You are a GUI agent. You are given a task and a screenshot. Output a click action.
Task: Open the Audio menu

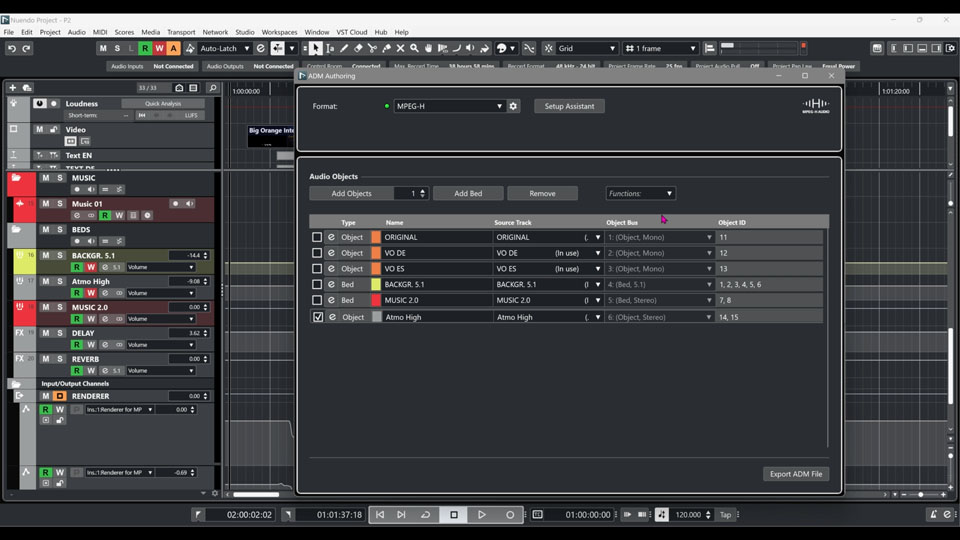[77, 32]
